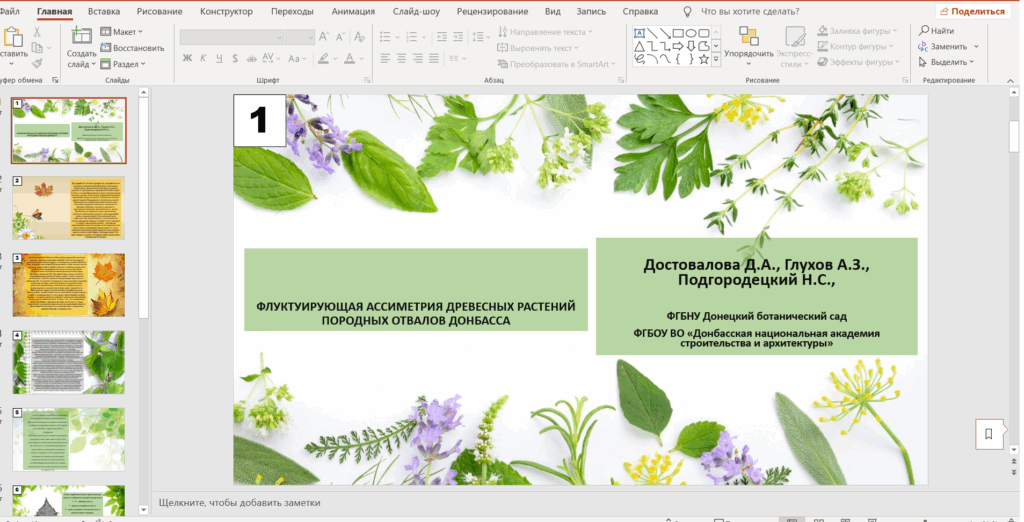The height and width of the screenshot is (522, 1024).
Task: Click Преобразовать в SmartArt
Action: click(556, 64)
